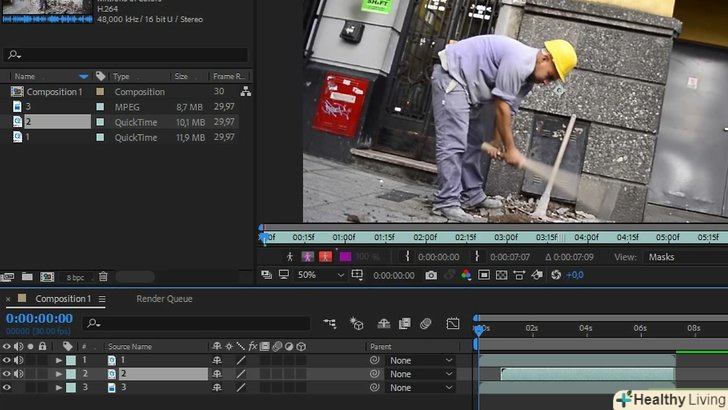The image size is (728, 410).
Task: Select the Composition 1 timeline tab
Action: 63,299
